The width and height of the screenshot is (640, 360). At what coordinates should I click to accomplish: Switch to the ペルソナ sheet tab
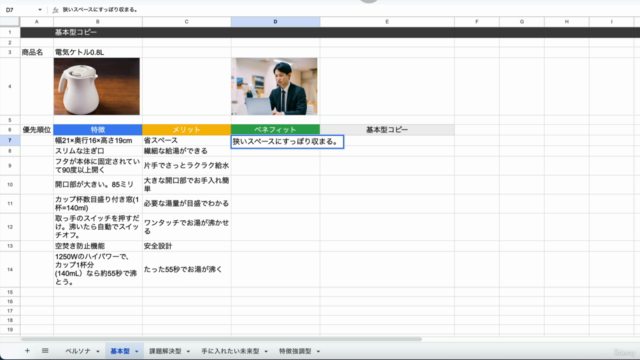pos(78,351)
